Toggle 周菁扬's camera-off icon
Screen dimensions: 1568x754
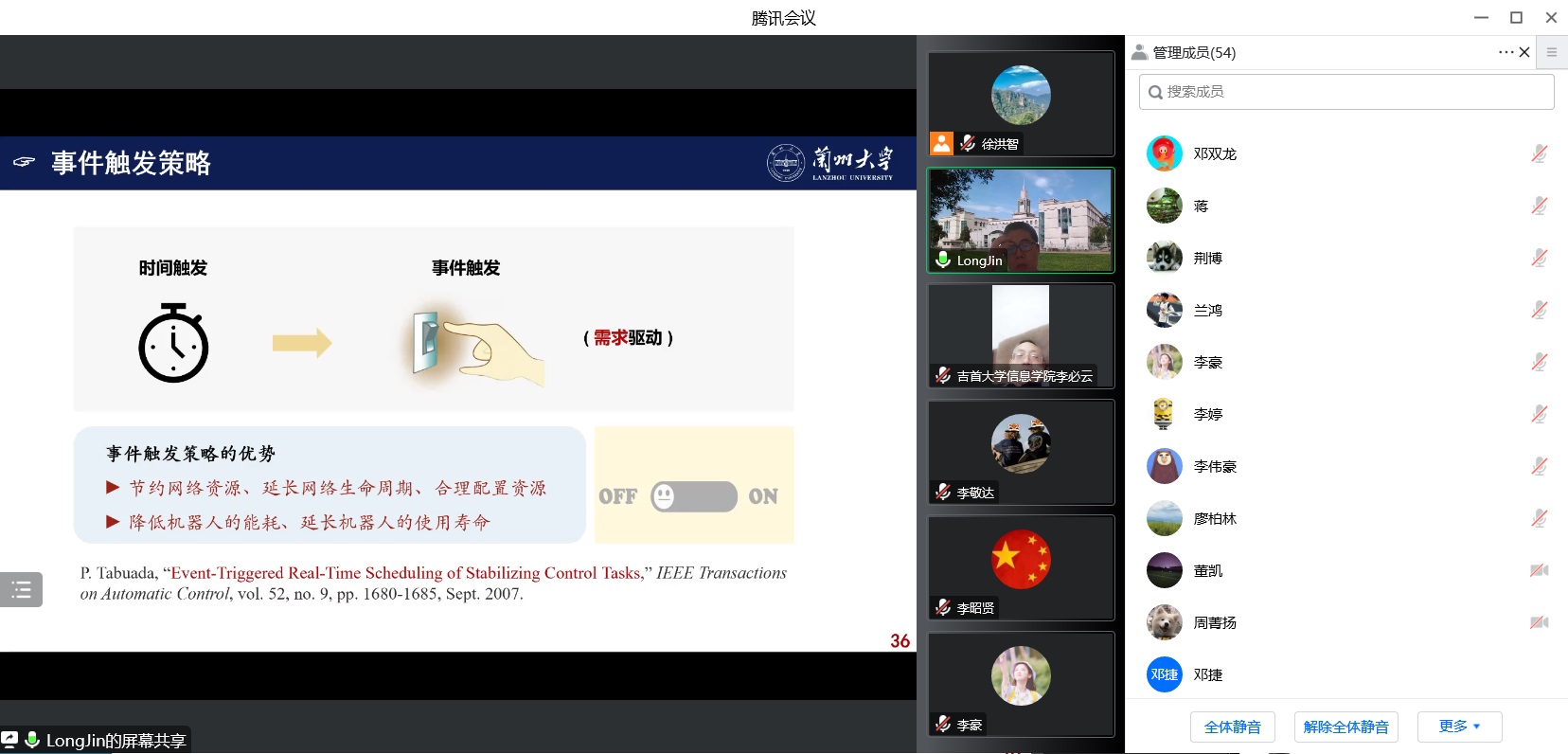[x=1540, y=622]
